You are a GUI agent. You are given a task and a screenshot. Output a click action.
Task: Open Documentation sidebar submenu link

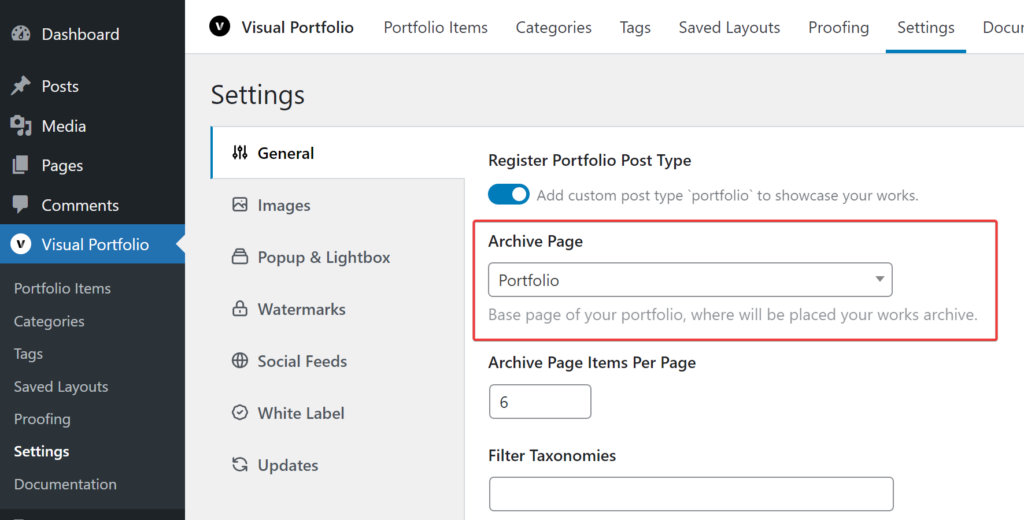[65, 484]
